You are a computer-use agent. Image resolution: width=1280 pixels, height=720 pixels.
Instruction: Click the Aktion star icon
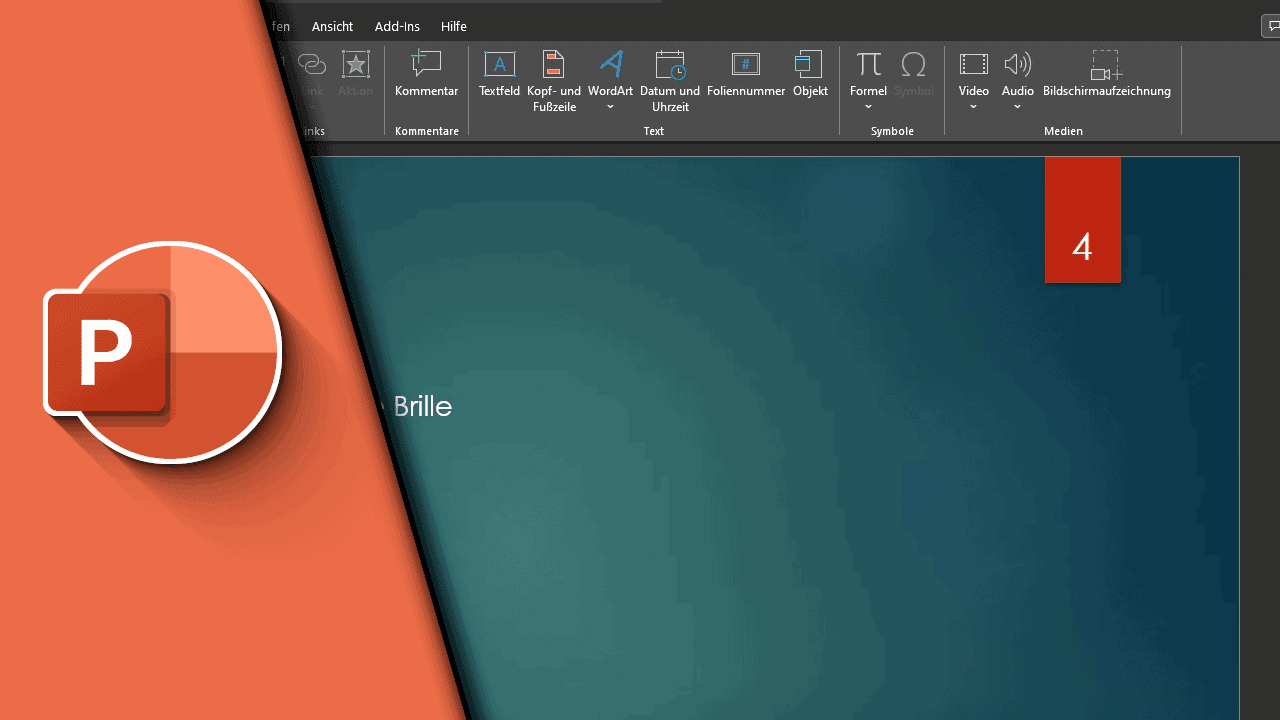[355, 64]
